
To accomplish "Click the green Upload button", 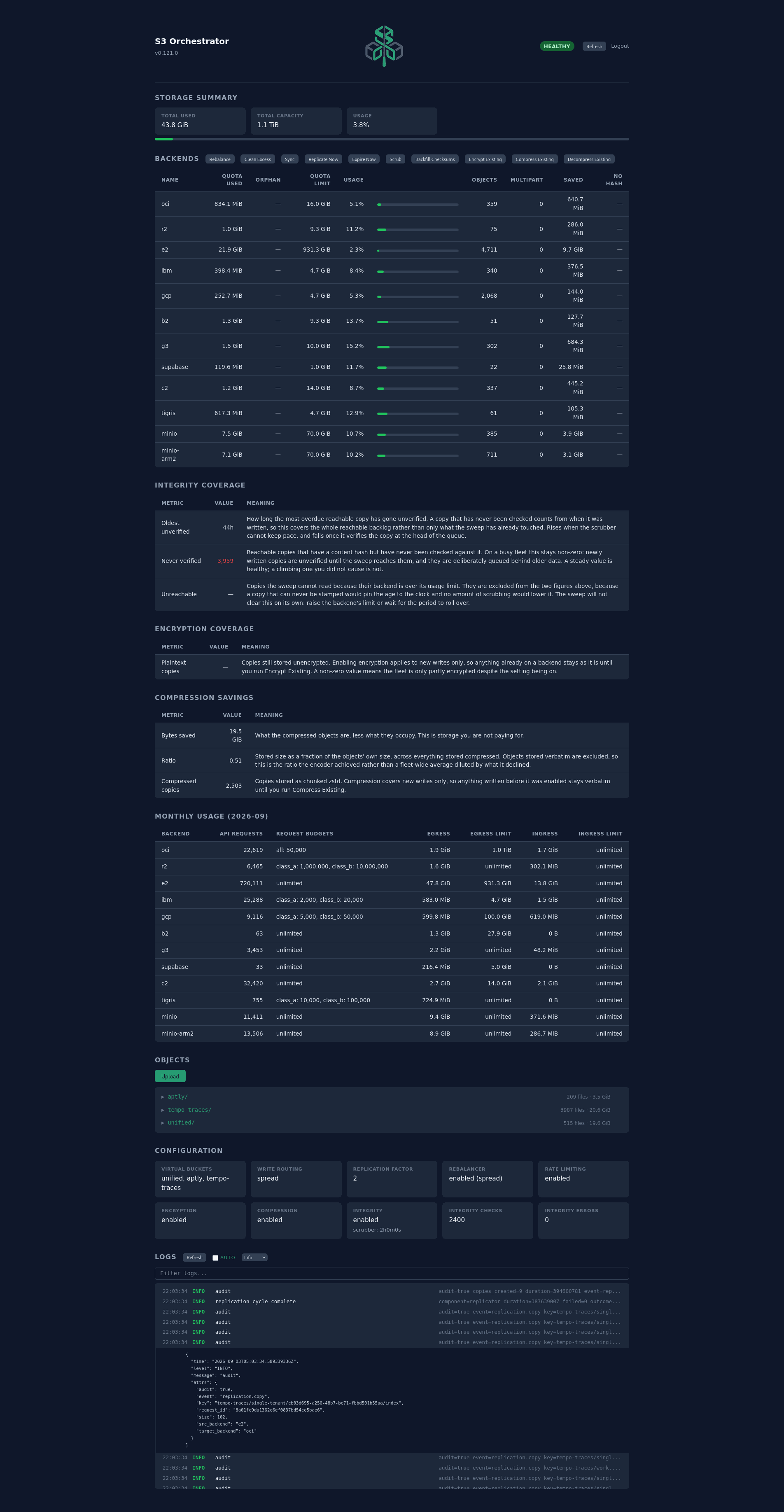I will [170, 1076].
